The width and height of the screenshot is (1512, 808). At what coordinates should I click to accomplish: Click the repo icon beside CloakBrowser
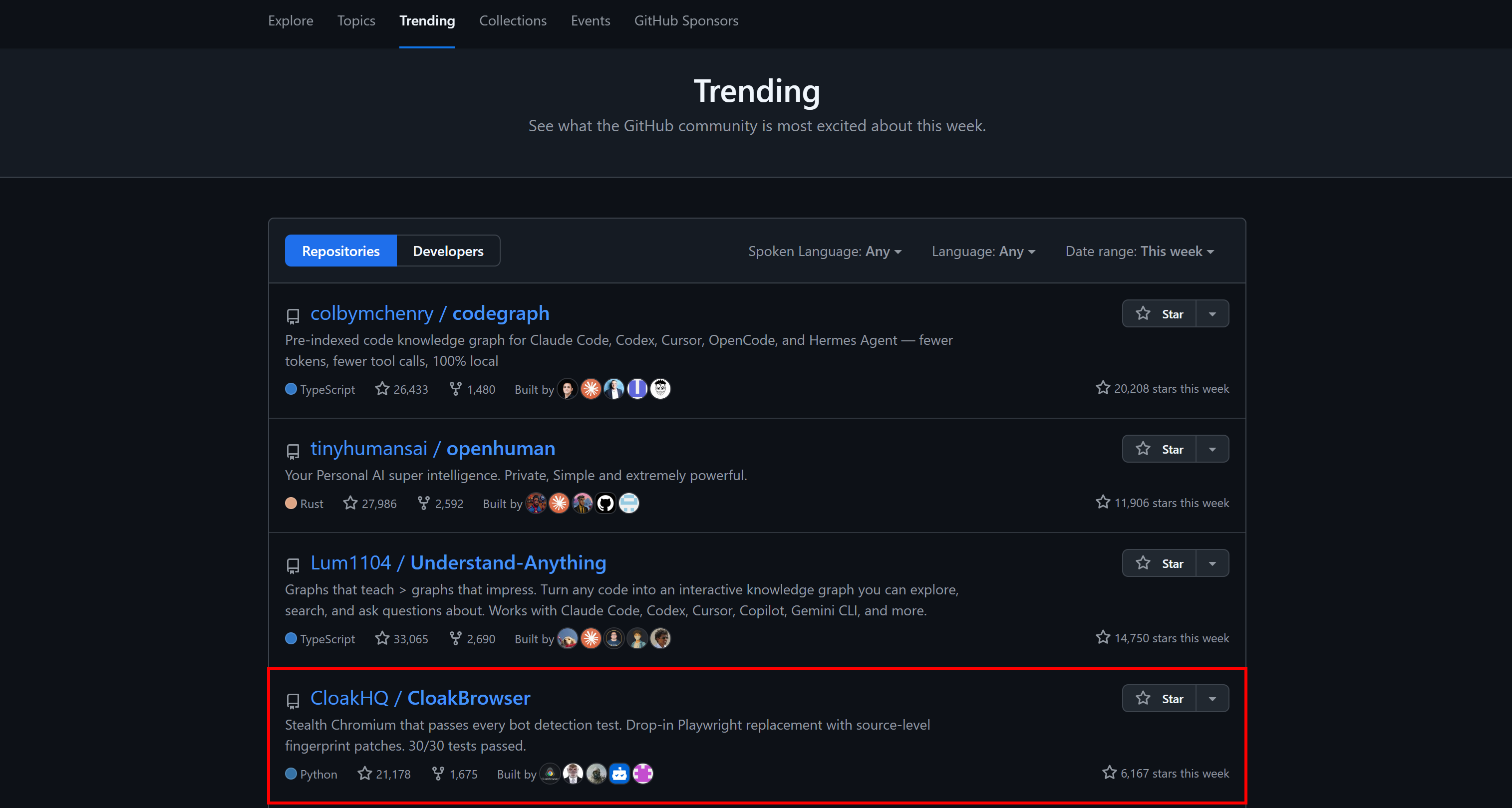point(293,701)
